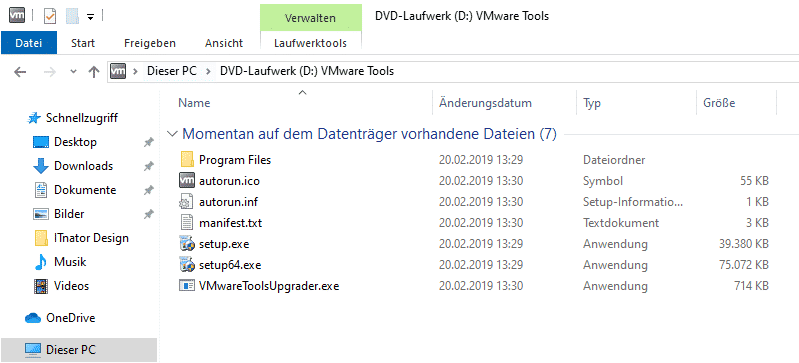Select the setup64.exe file name

pos(230,265)
